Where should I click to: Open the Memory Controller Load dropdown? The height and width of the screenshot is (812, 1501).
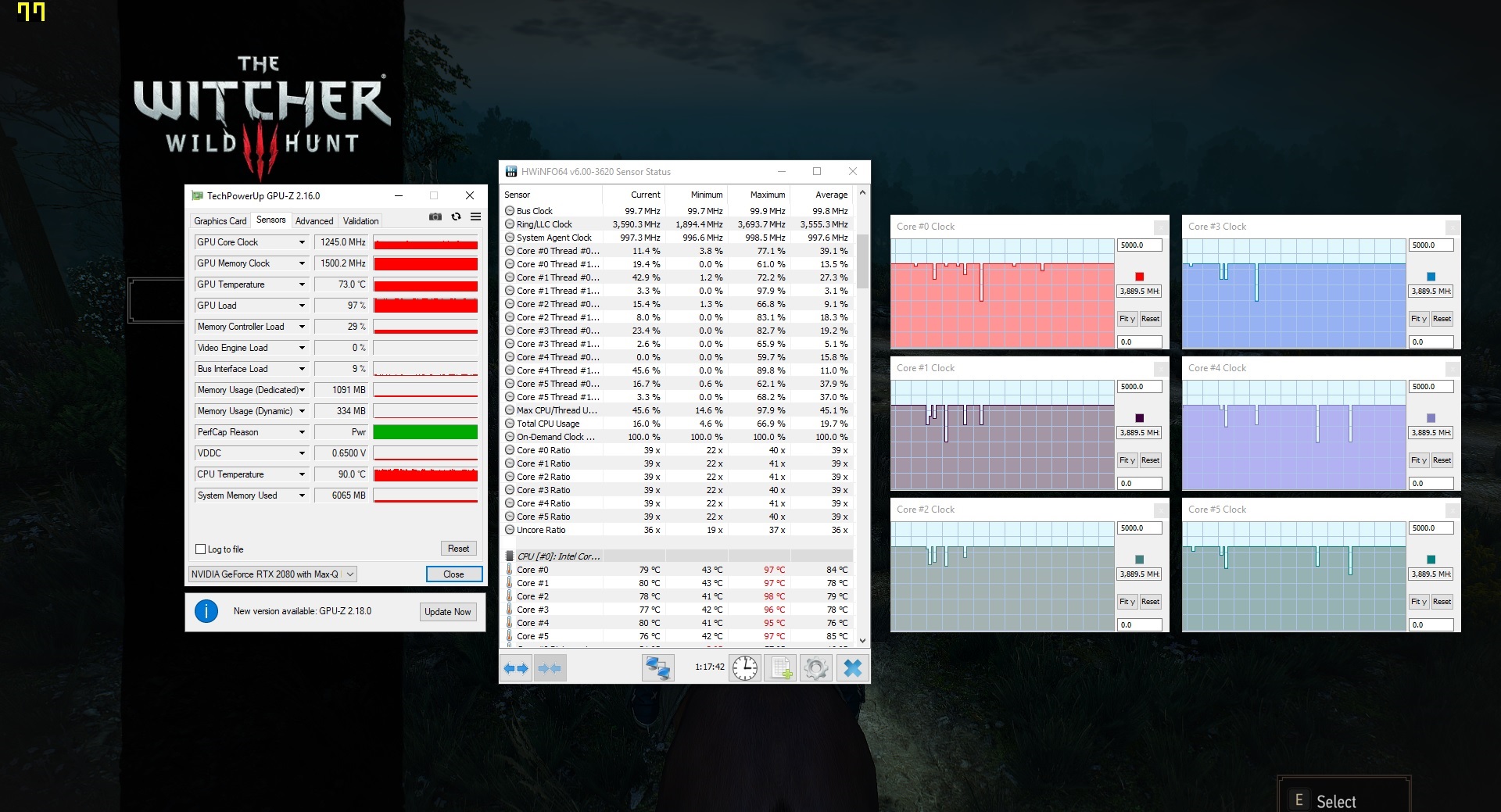coord(302,327)
